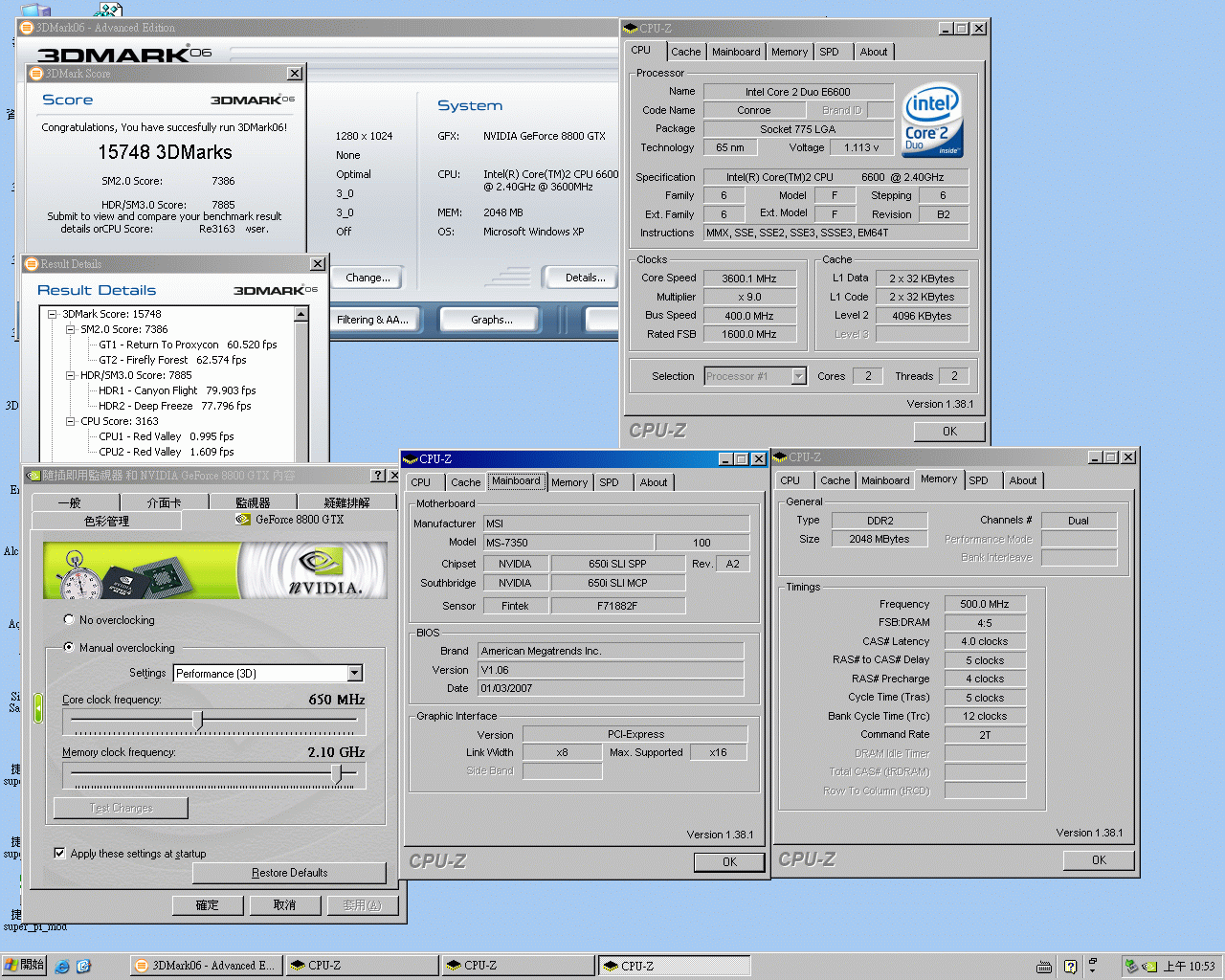
Task: Switch to Mainboard tab in CPU-Z Memory window
Action: (x=885, y=481)
